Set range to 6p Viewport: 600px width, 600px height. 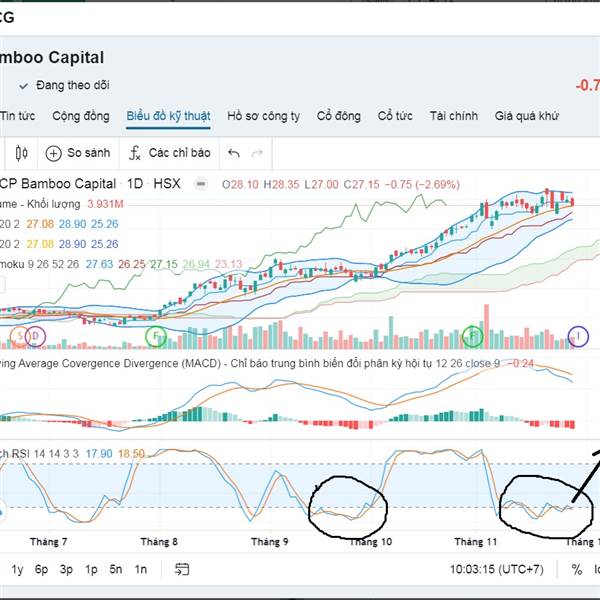click(x=41, y=569)
